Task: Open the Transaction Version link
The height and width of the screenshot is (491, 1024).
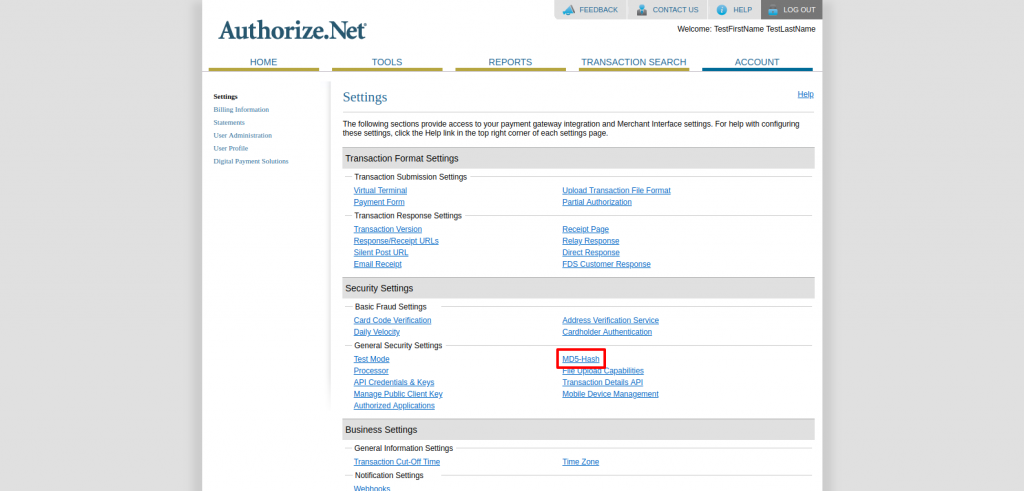Action: 388,229
